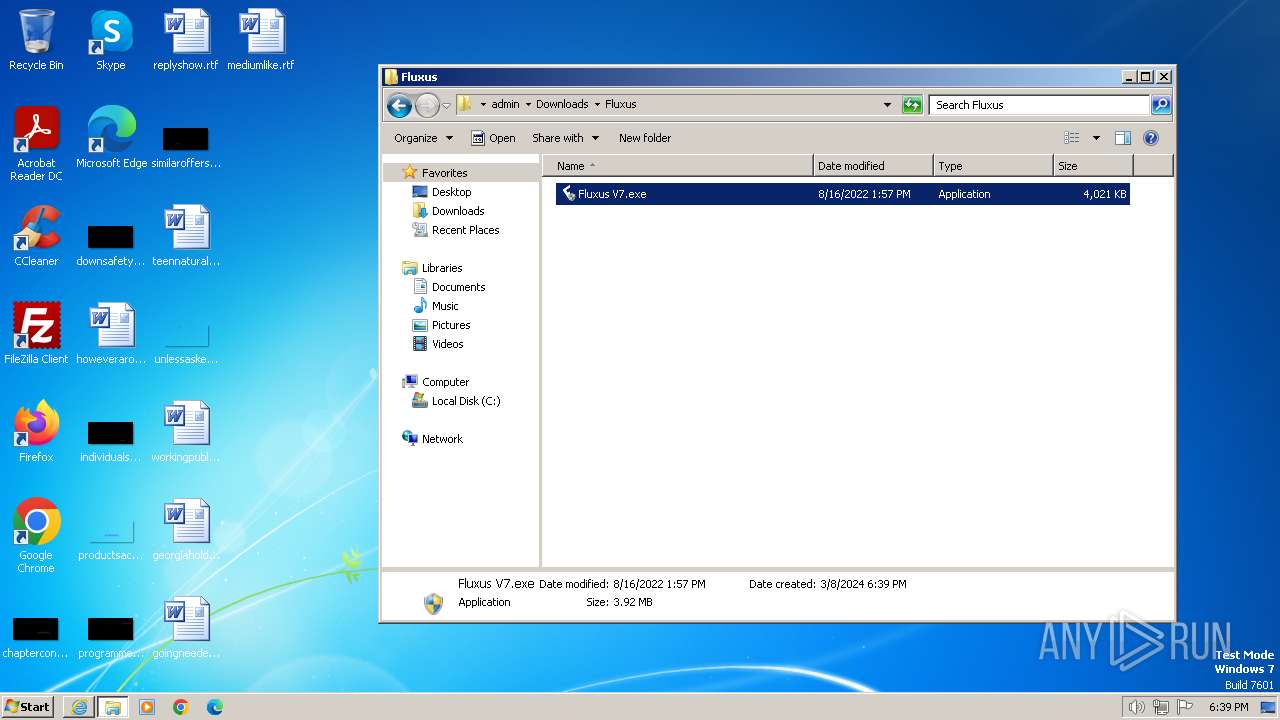This screenshot has width=1280, height=720.
Task: Launch Chrome from the taskbar
Action: click(181, 707)
